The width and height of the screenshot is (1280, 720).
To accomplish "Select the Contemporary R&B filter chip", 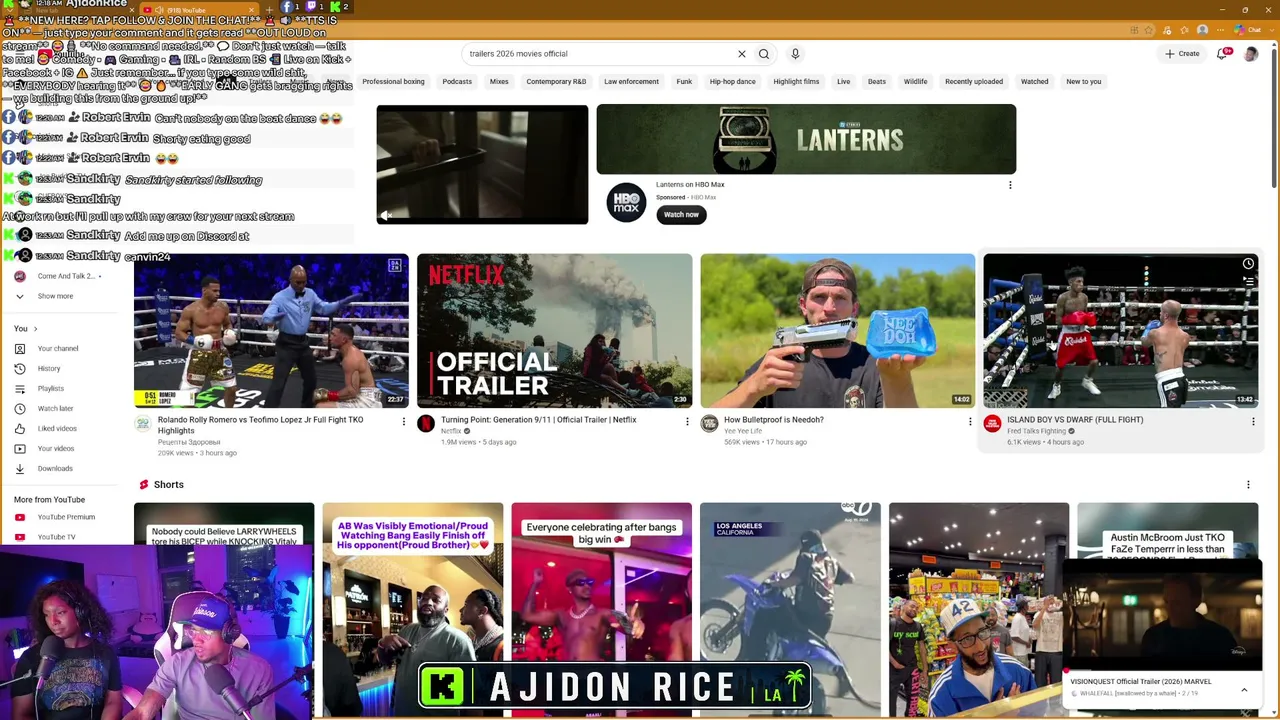I will pyautogui.click(x=556, y=82).
